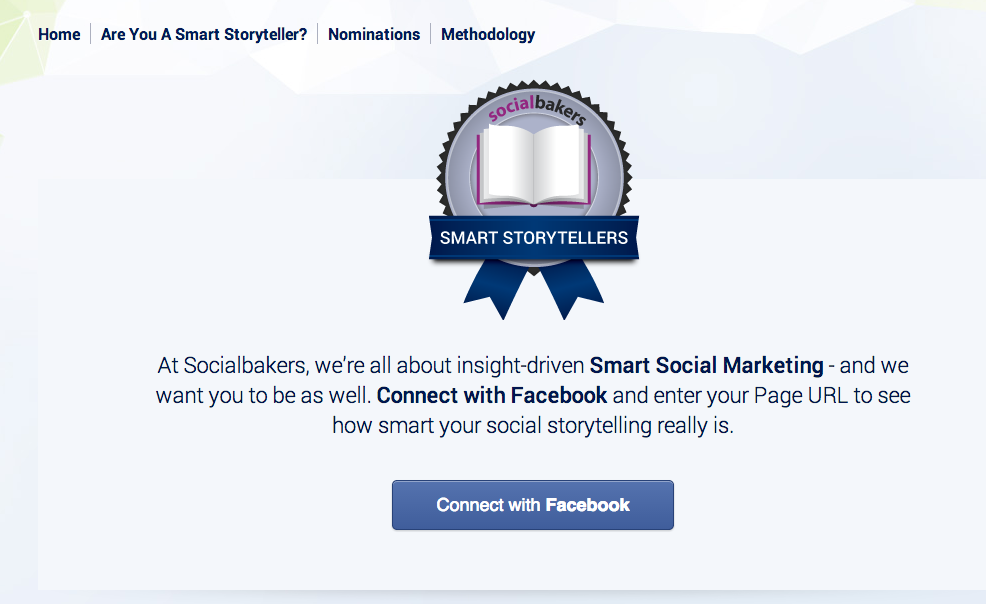Select the SMART STORYTELLERS blue banner

pos(534,238)
